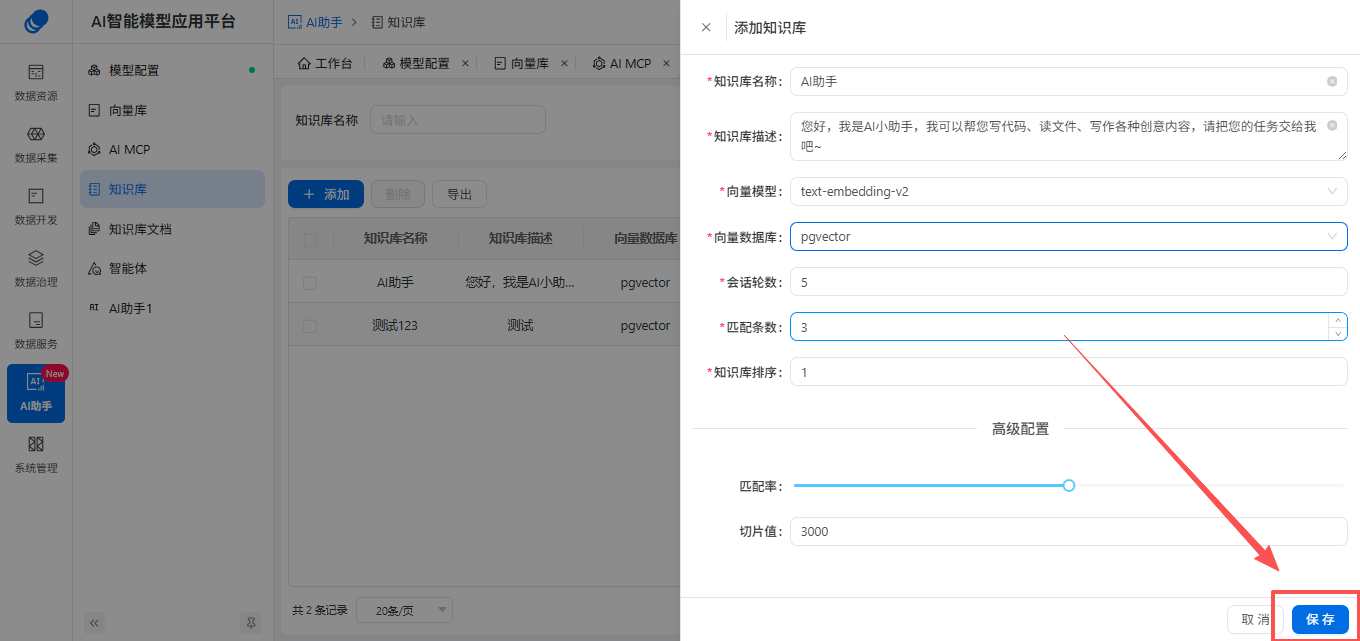Screen dimensions: 1360x641
Task: Click the 知识库描述 column header
Action: 520,239
